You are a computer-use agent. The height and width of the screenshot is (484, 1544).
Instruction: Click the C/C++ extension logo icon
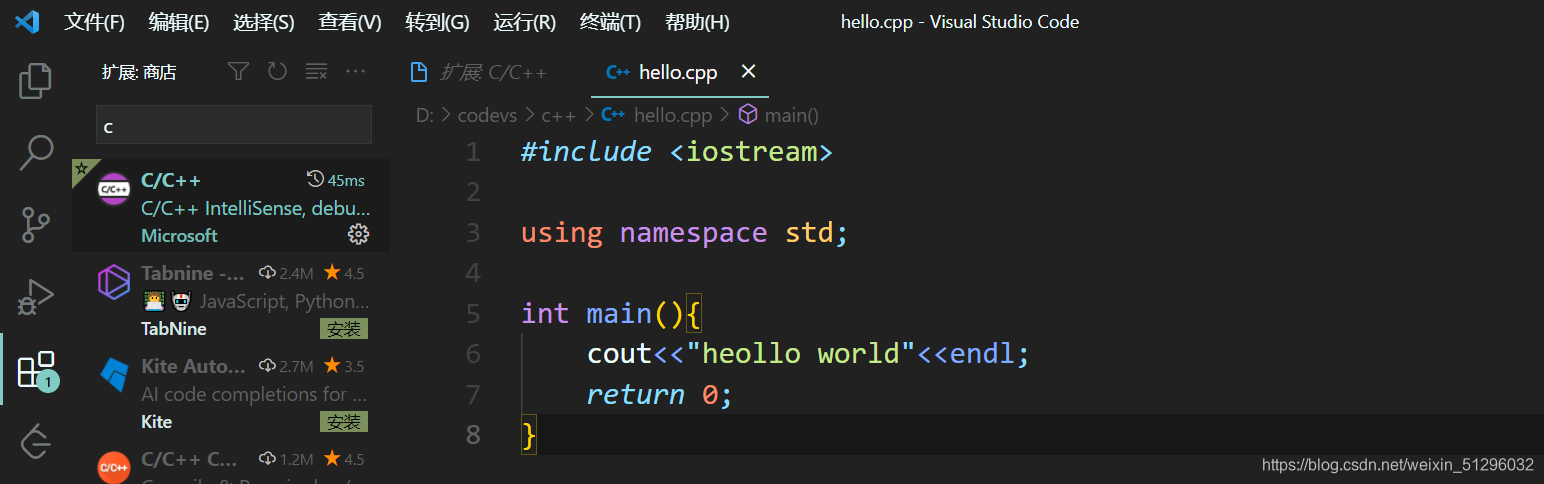pyautogui.click(x=113, y=189)
